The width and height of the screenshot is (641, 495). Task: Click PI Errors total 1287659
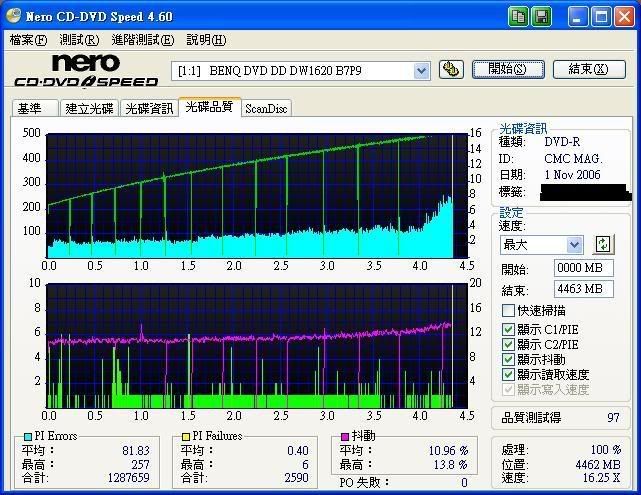(129, 478)
